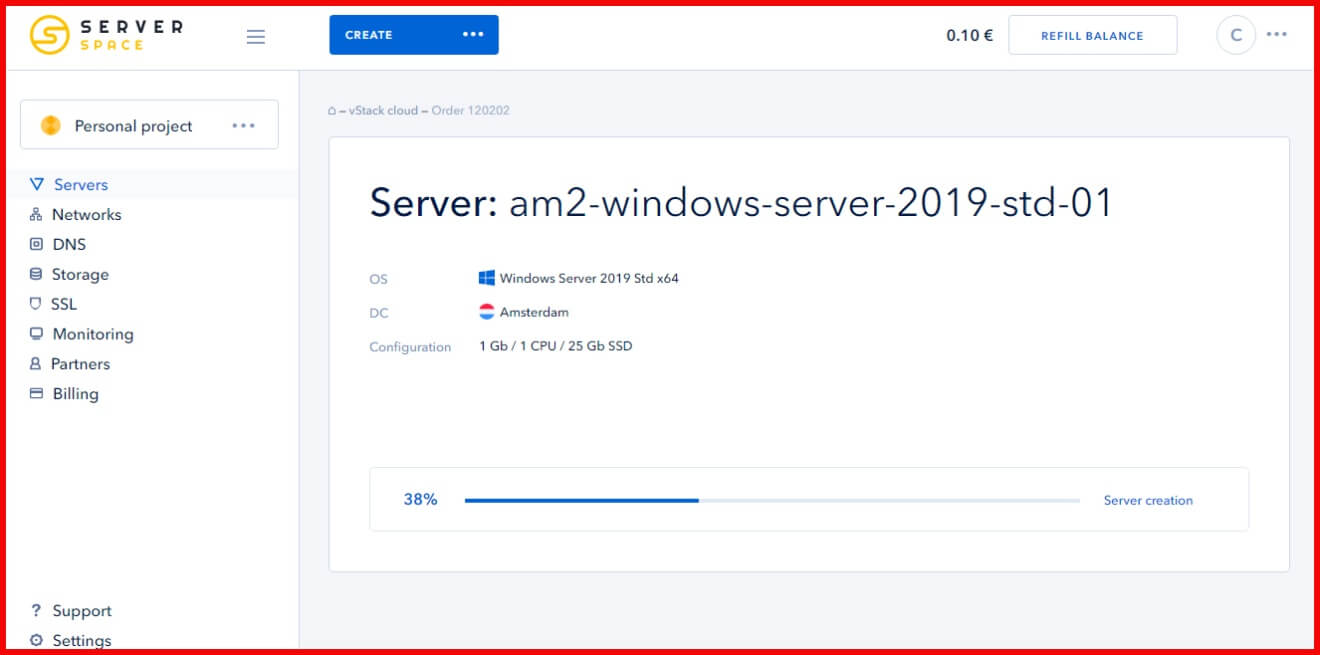Image resolution: width=1320 pixels, height=655 pixels.
Task: Click the Networks icon
Action: [x=36, y=214]
